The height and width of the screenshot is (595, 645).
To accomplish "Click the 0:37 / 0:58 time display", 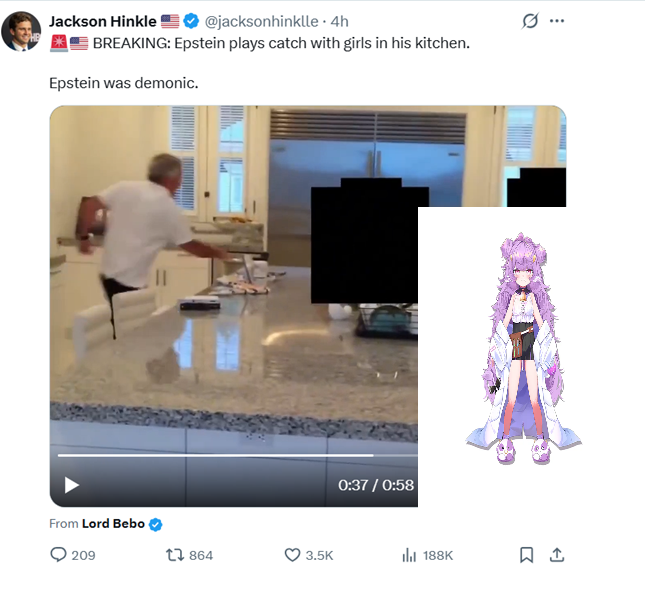I will tap(376, 485).
